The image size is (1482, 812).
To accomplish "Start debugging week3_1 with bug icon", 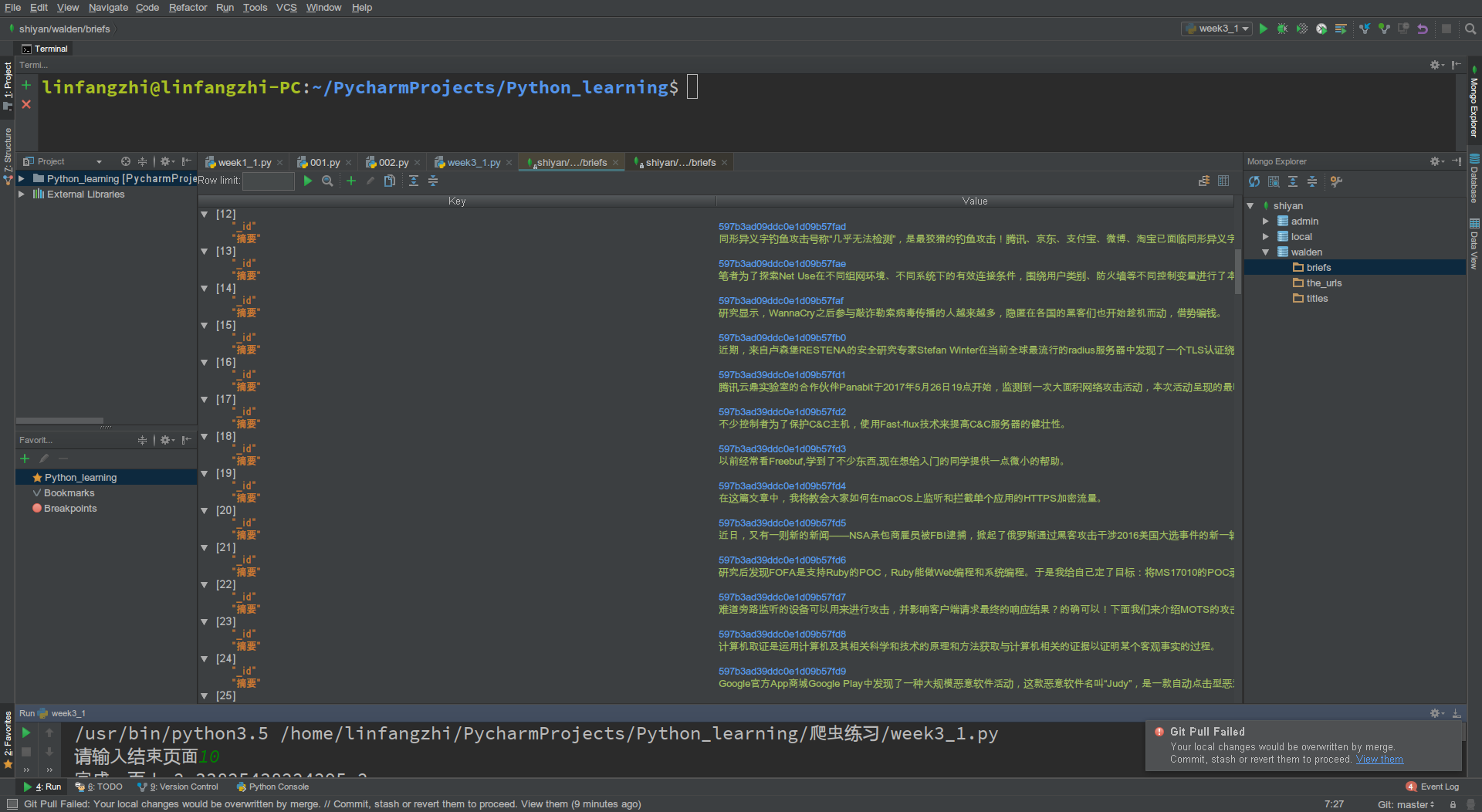I will [1282, 29].
